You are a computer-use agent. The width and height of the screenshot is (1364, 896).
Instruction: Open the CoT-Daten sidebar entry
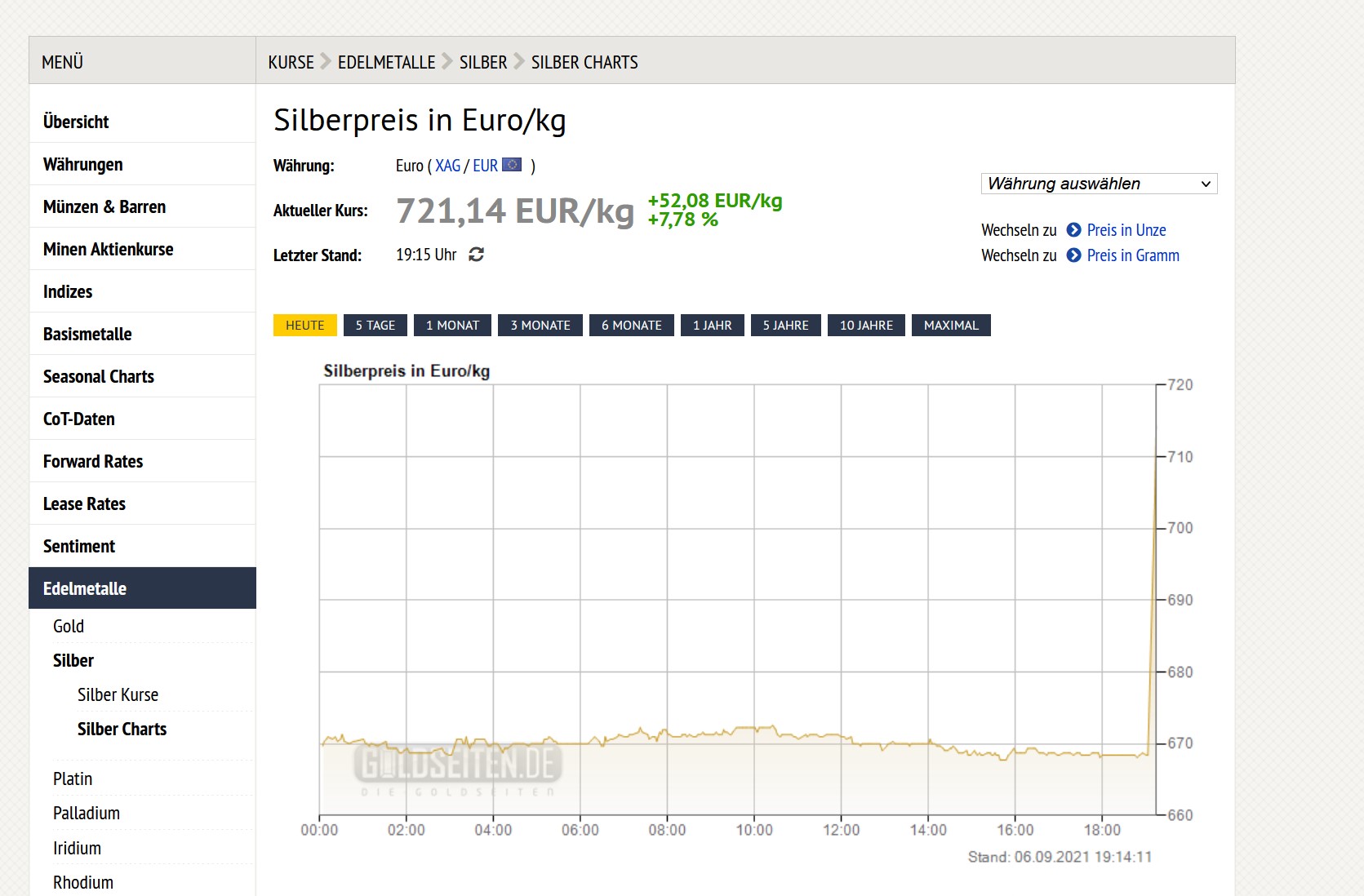tap(79, 419)
